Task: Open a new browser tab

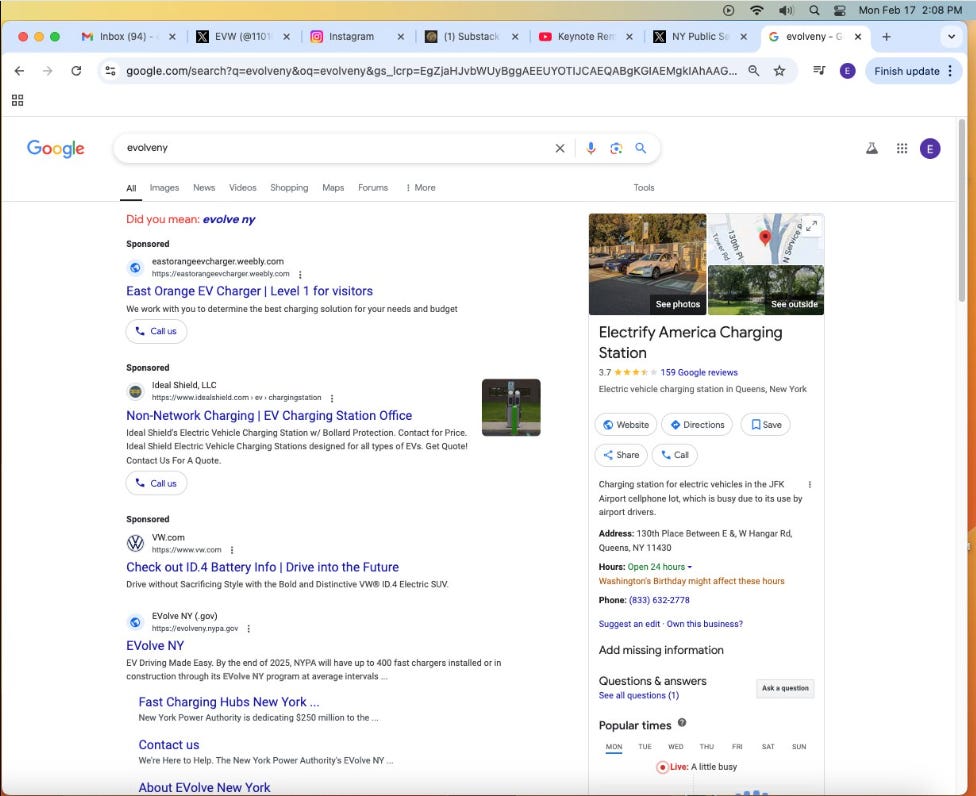Action: [886, 37]
